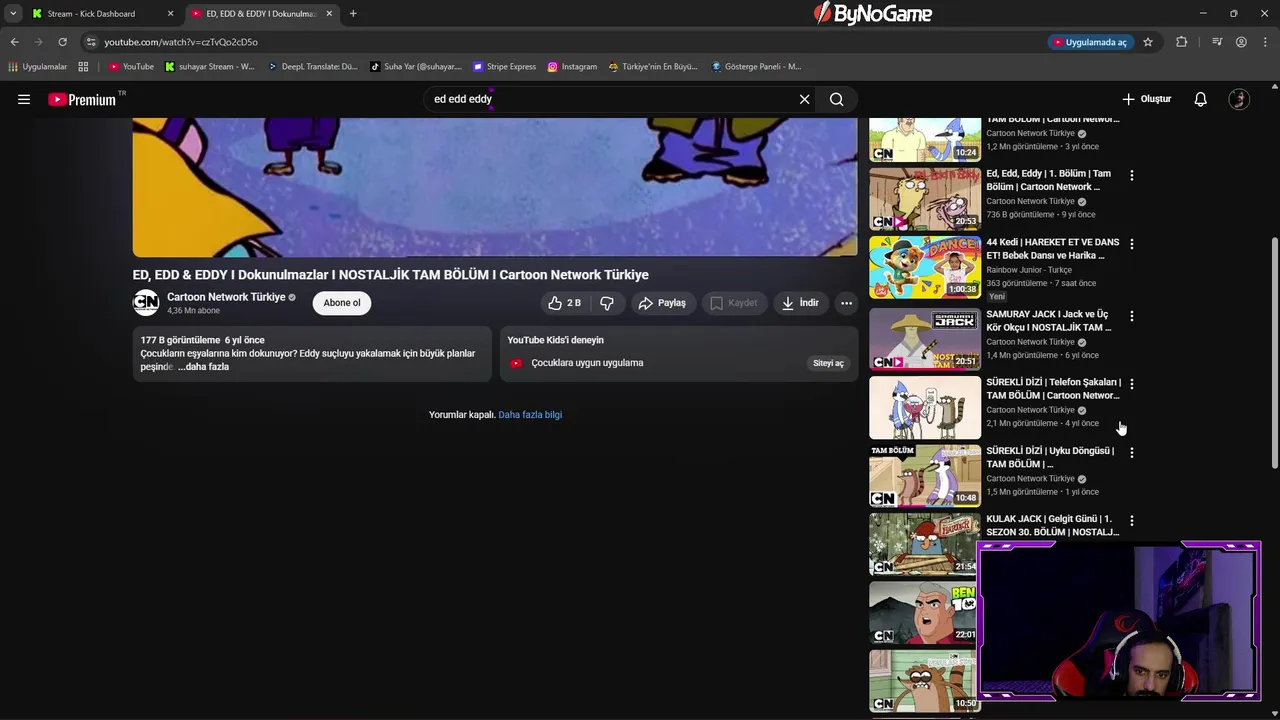Screen dimensions: 1280x720
Task: Close the ED, EDD & EDDY tab
Action: click(x=329, y=14)
